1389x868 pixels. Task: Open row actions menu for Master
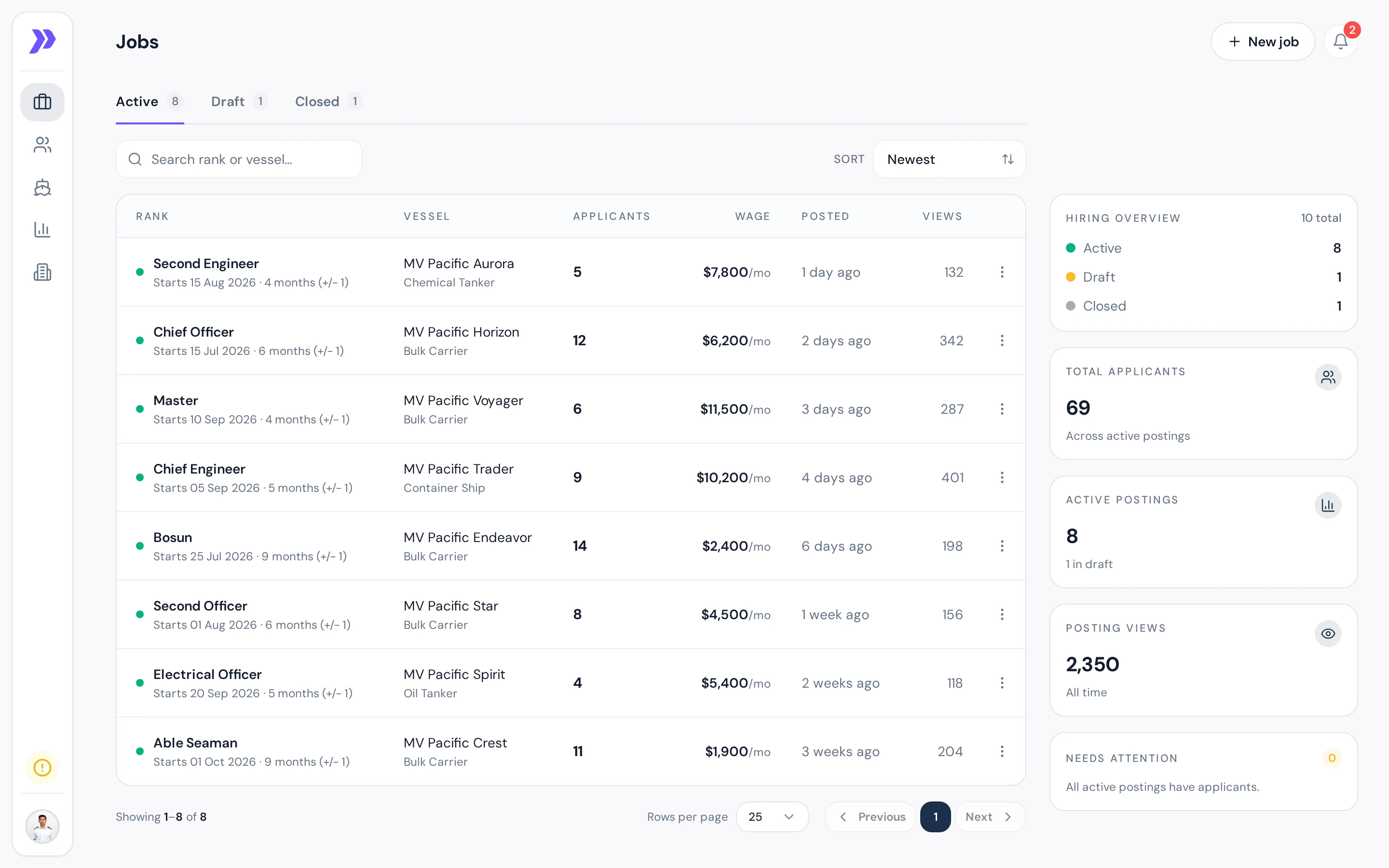pyautogui.click(x=1002, y=409)
